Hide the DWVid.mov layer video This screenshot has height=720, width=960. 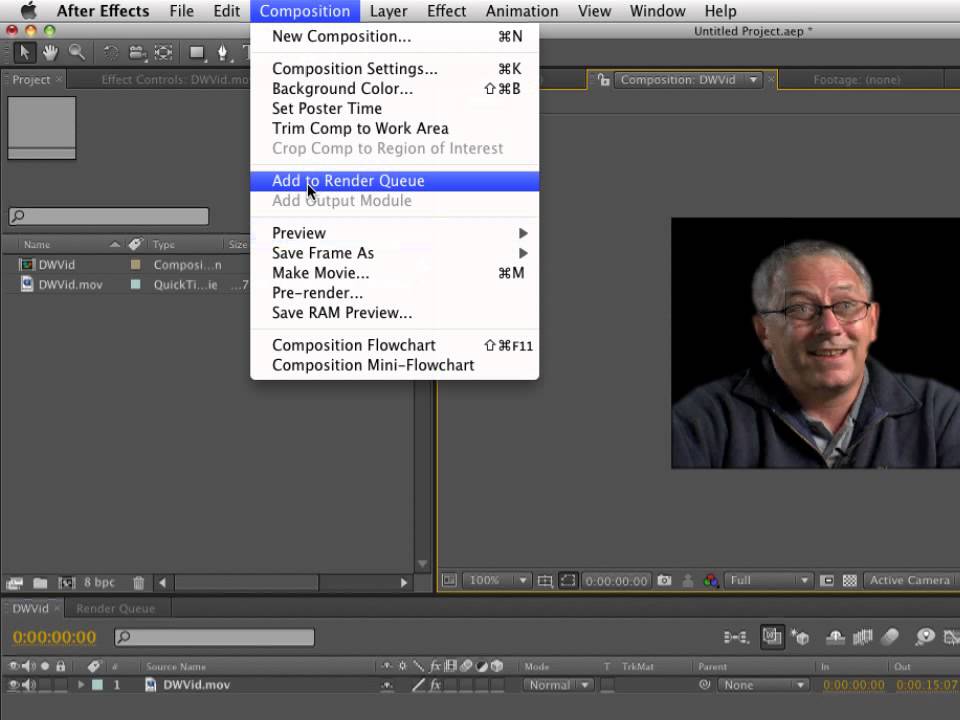point(13,685)
